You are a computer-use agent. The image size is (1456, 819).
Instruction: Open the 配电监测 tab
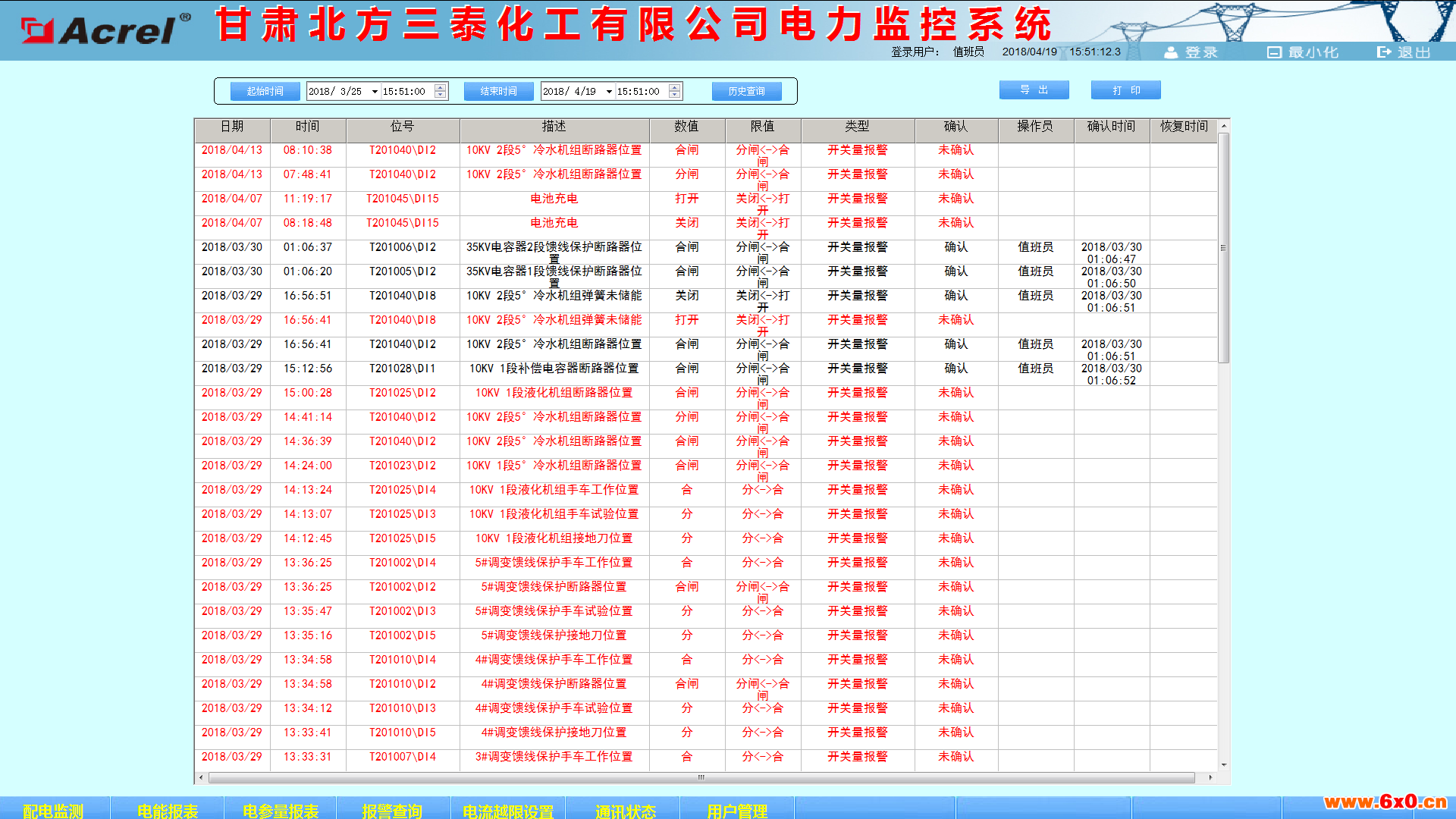click(x=54, y=810)
